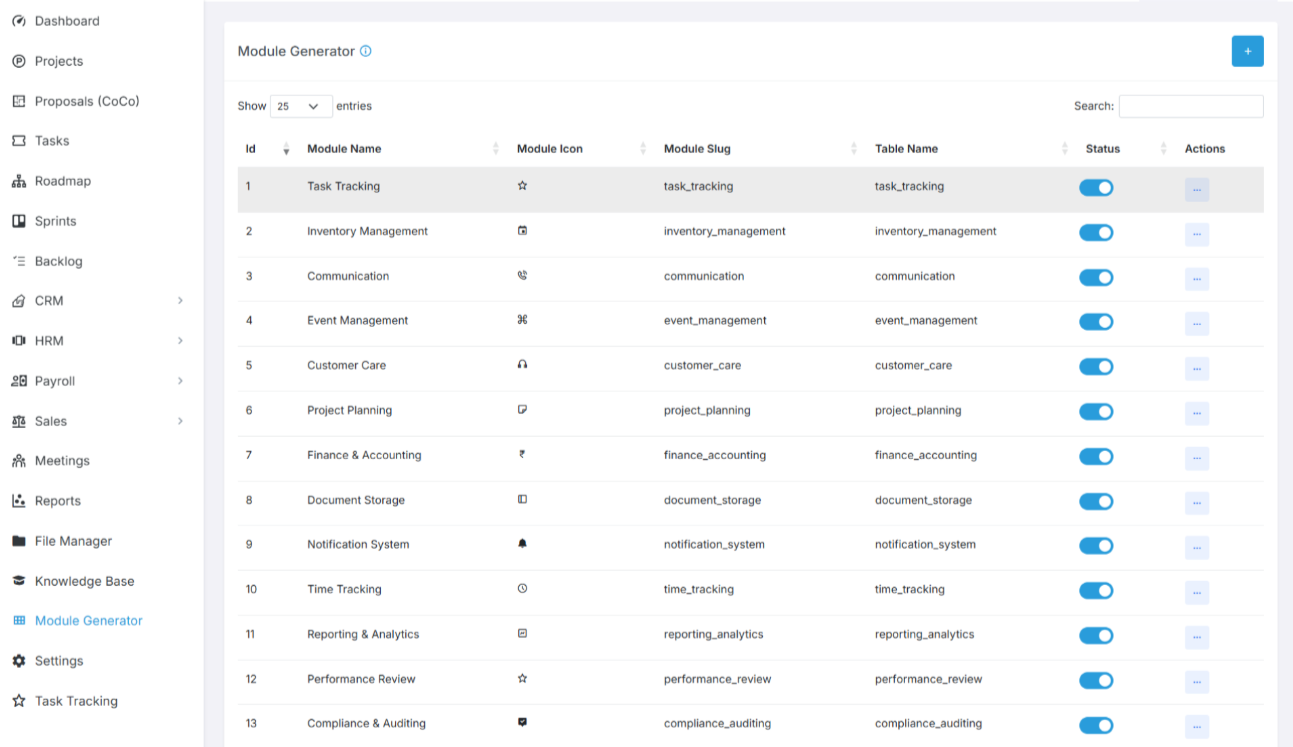Click the info icon beside Module Generator title
Screen dimensions: 1293x747
point(366,51)
